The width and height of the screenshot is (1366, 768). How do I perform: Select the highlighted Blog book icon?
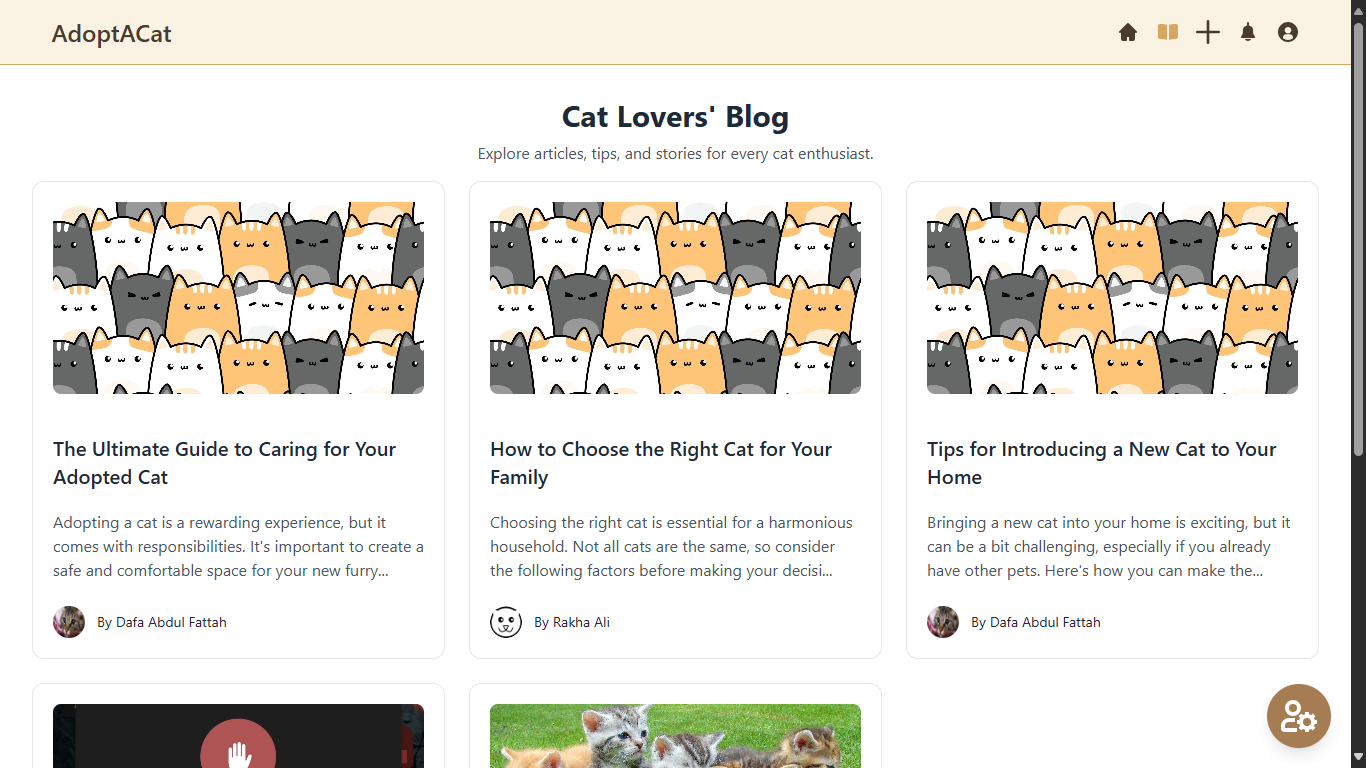1167,32
